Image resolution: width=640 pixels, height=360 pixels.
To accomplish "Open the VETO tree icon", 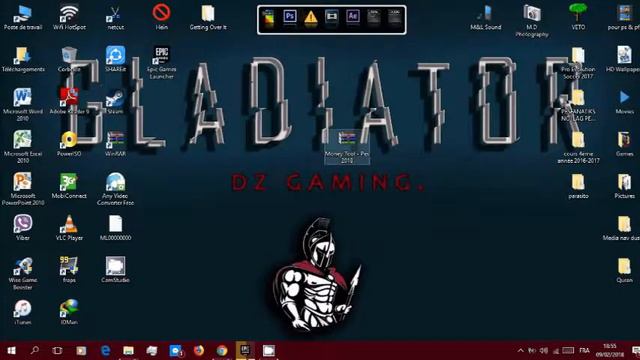I will [578, 17].
